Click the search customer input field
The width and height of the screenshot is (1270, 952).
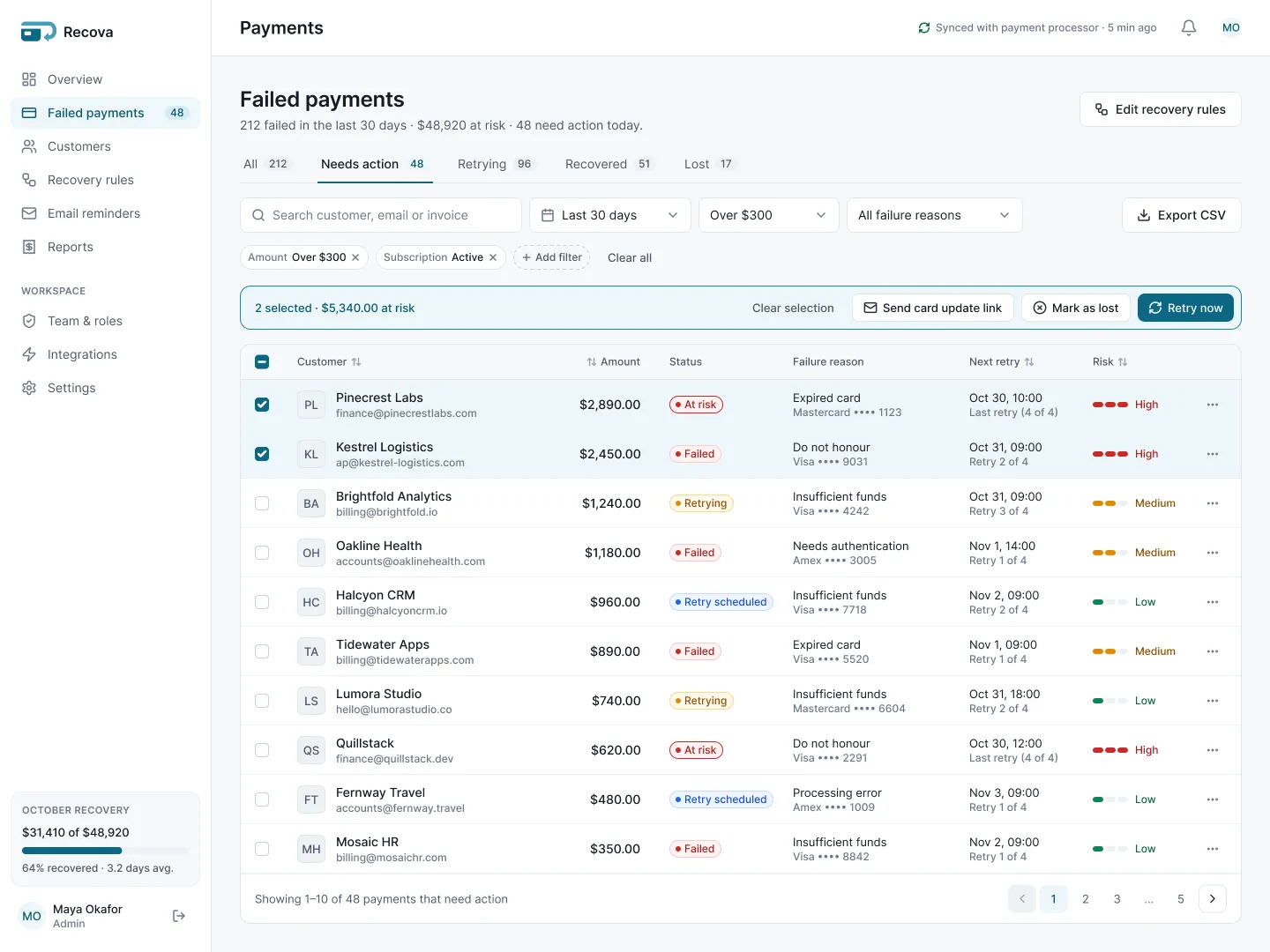pyautogui.click(x=381, y=215)
